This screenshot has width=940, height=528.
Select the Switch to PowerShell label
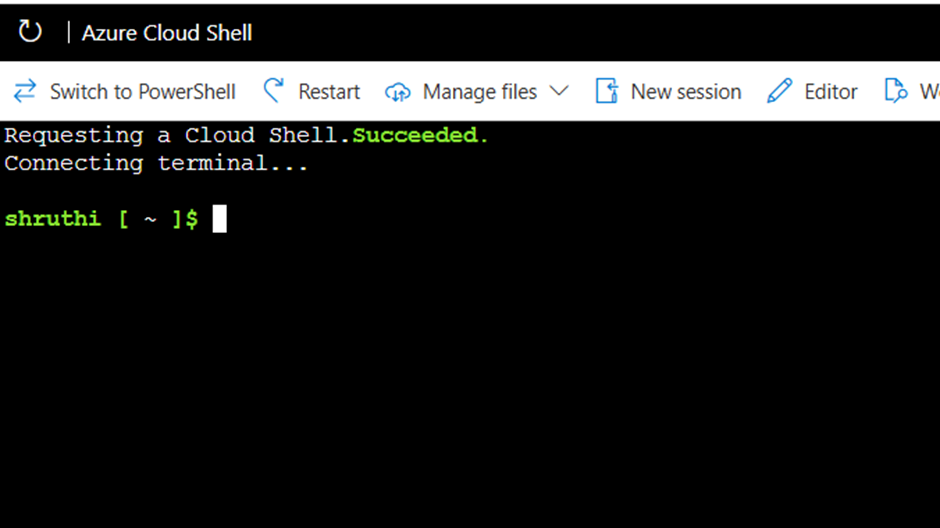[x=143, y=92]
